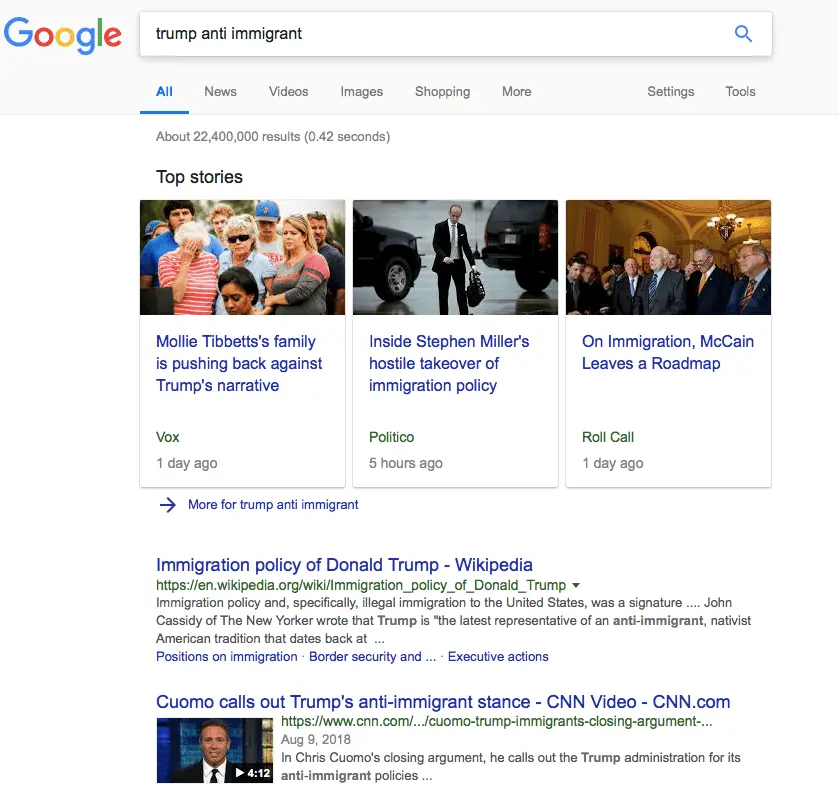Image resolution: width=839 pixels, height=808 pixels.
Task: Click the McCain Roll Call story thumbnail
Action: coord(668,257)
